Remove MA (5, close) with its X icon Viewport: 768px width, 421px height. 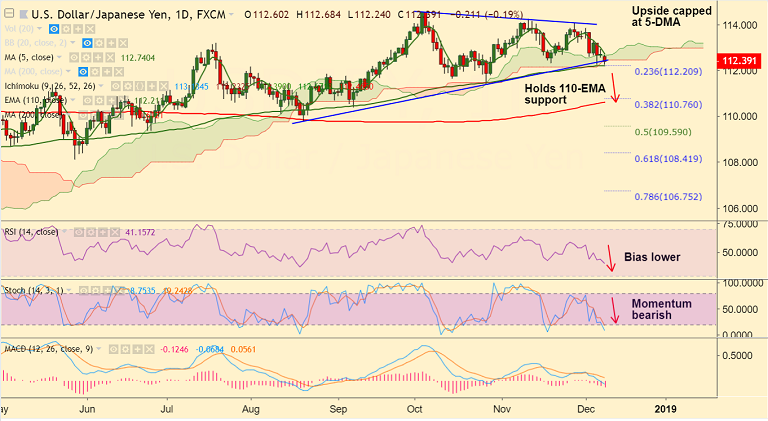(x=110, y=57)
